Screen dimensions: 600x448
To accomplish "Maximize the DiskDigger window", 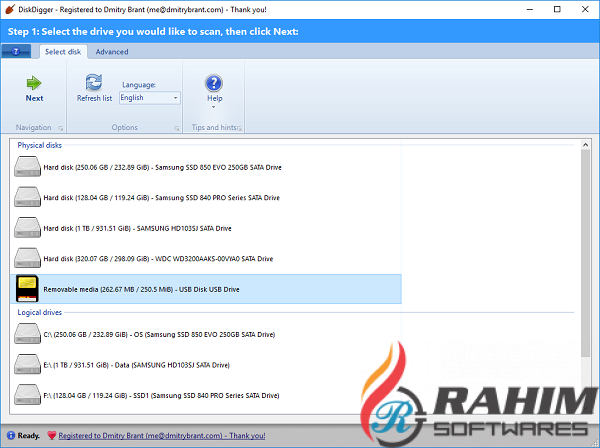I will pos(557,9).
